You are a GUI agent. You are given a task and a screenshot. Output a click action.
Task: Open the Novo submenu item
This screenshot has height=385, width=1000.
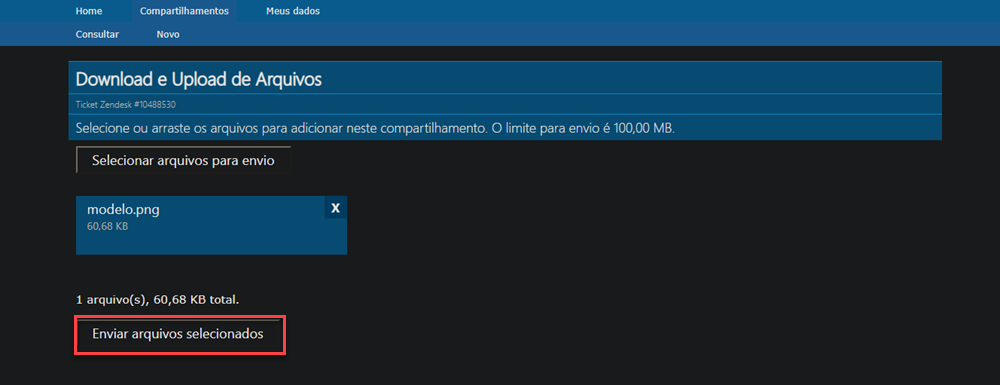click(x=168, y=34)
